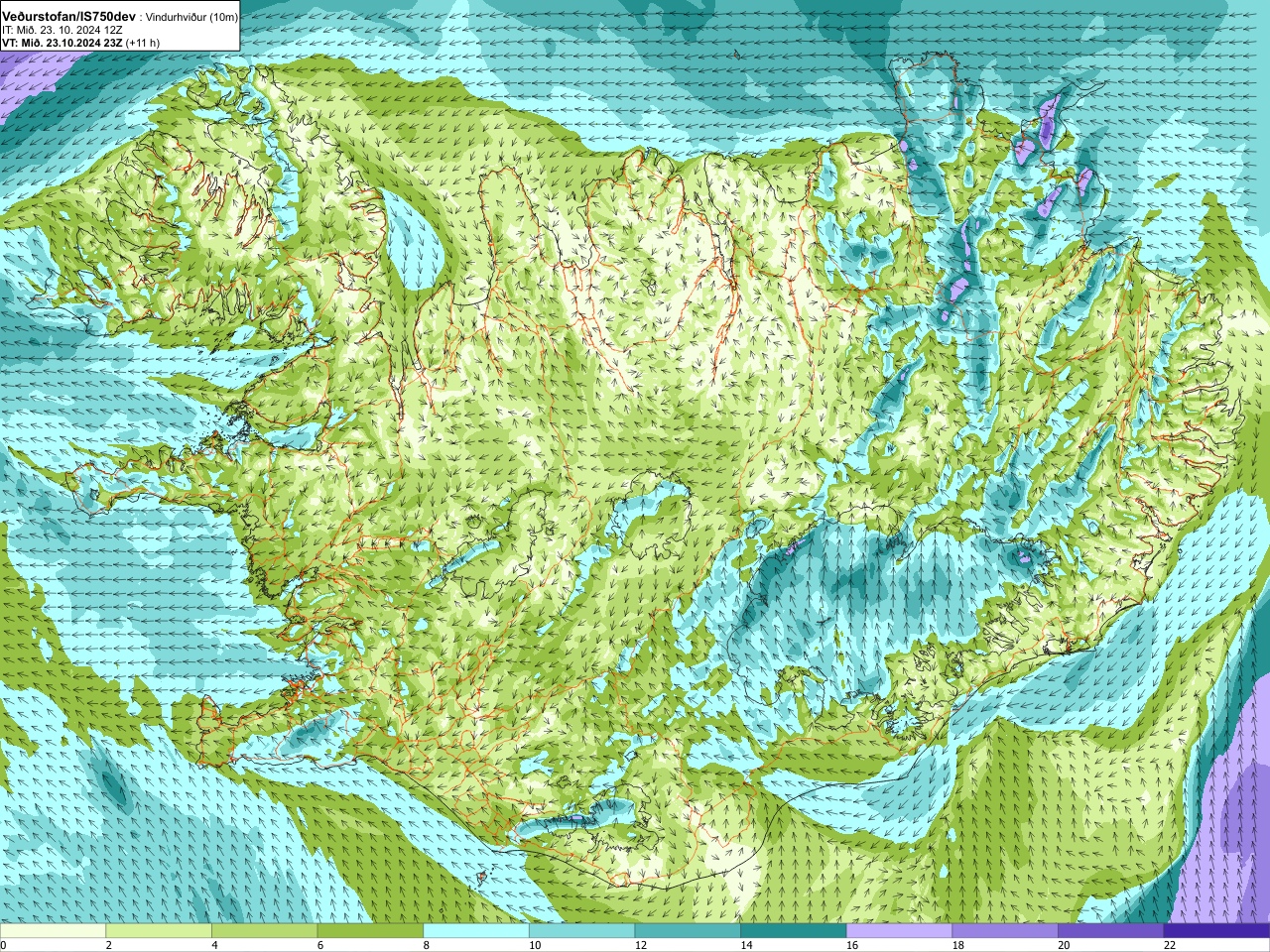Image resolution: width=1270 pixels, height=952 pixels.
Task: Click the 'VT: Mið. 23.10.2024 23Z (+11 h)' line
Action: tap(81, 43)
